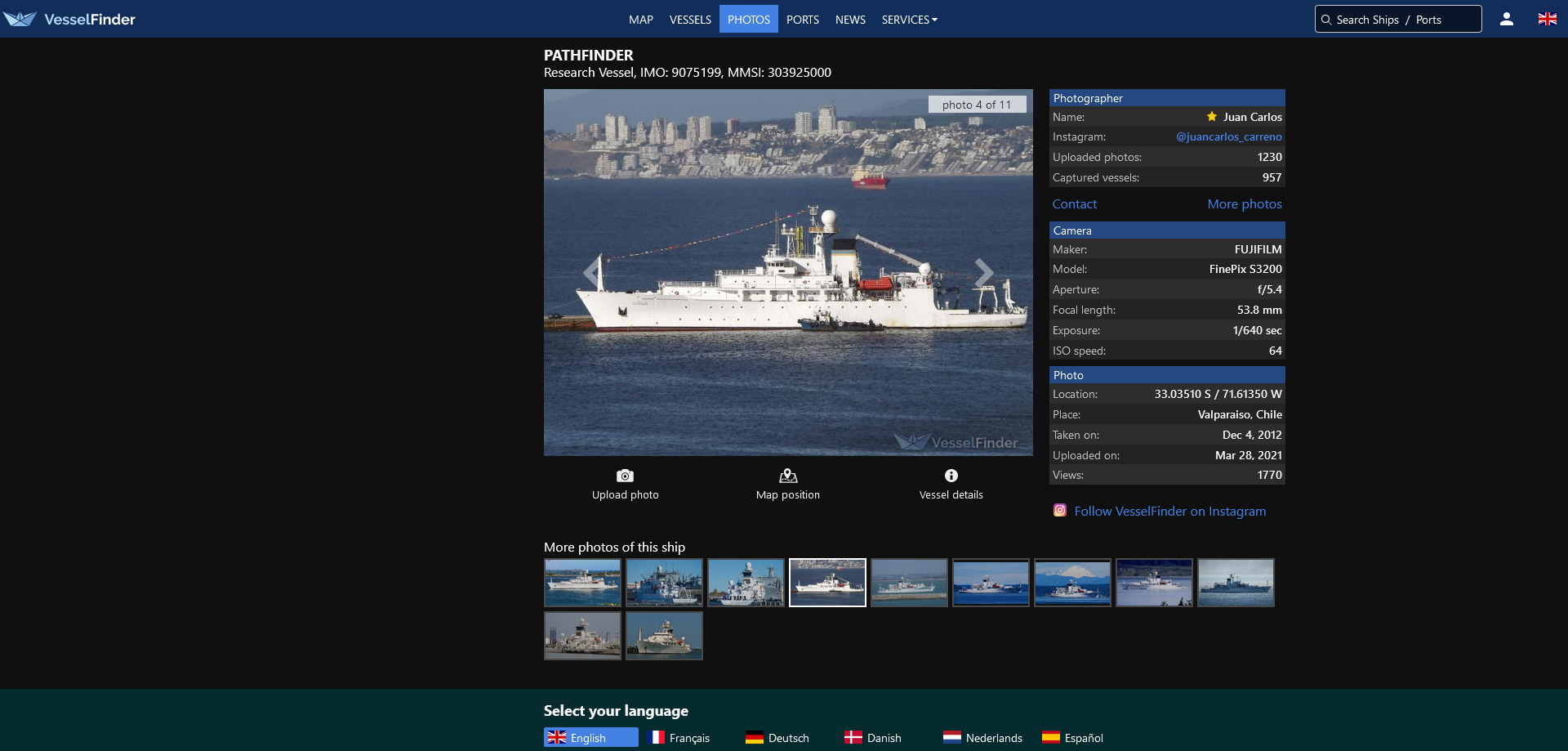Open thumbnail with snowy mountain background
Image resolution: width=1568 pixels, height=751 pixels.
pos(1072,583)
